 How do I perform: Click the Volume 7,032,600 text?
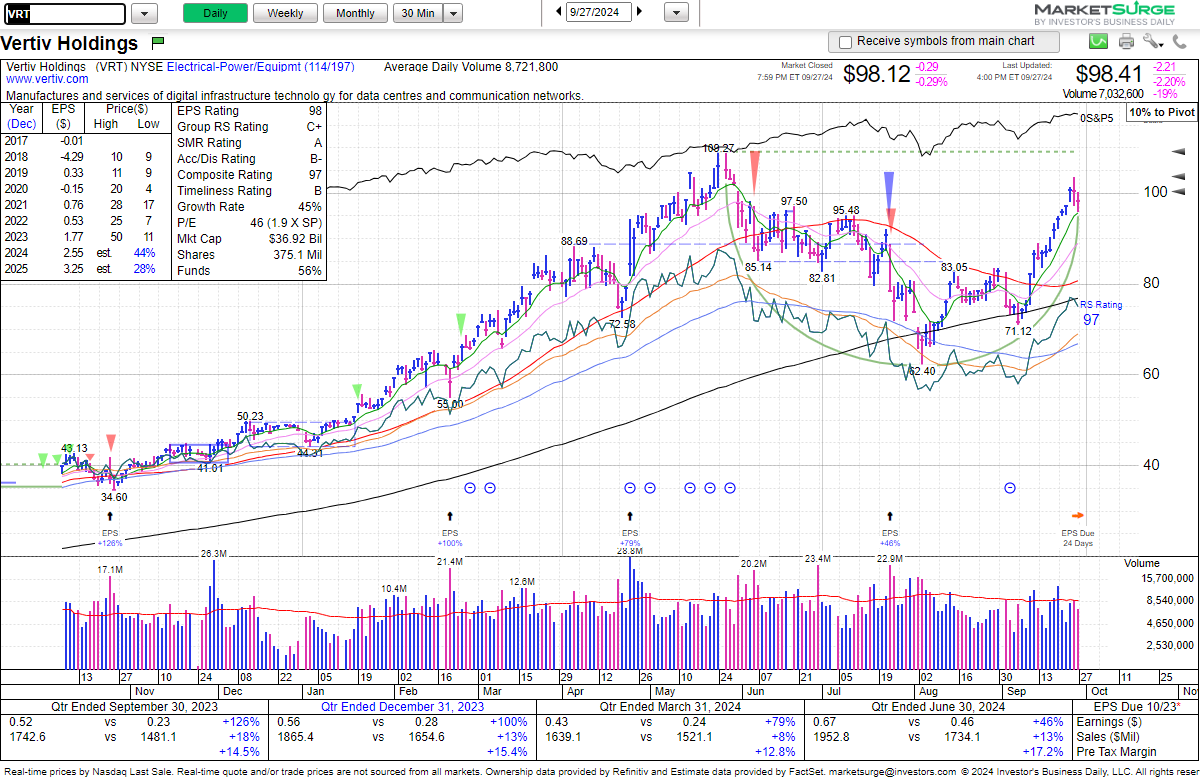[1103, 94]
